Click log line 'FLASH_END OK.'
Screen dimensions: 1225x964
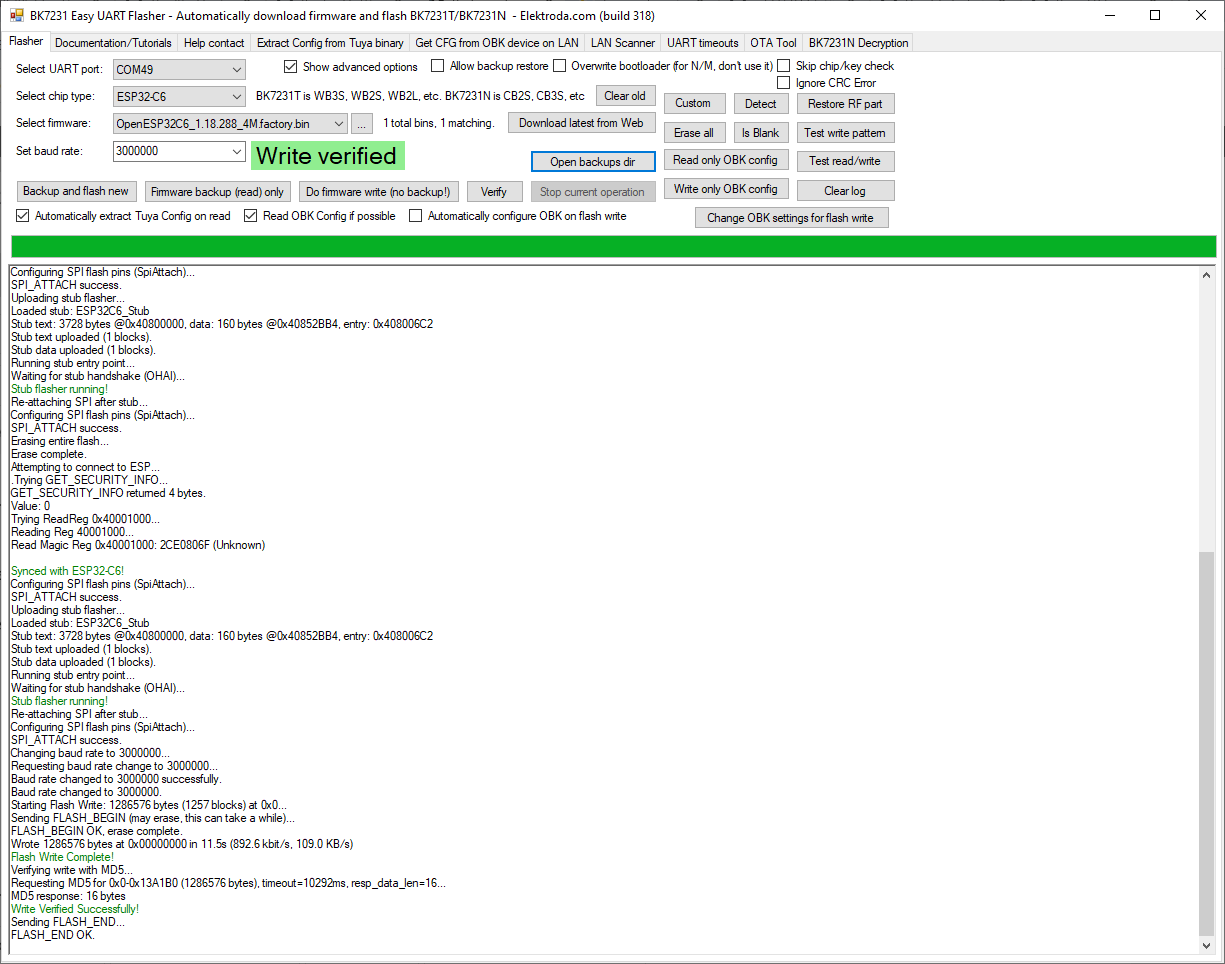[x=52, y=935]
